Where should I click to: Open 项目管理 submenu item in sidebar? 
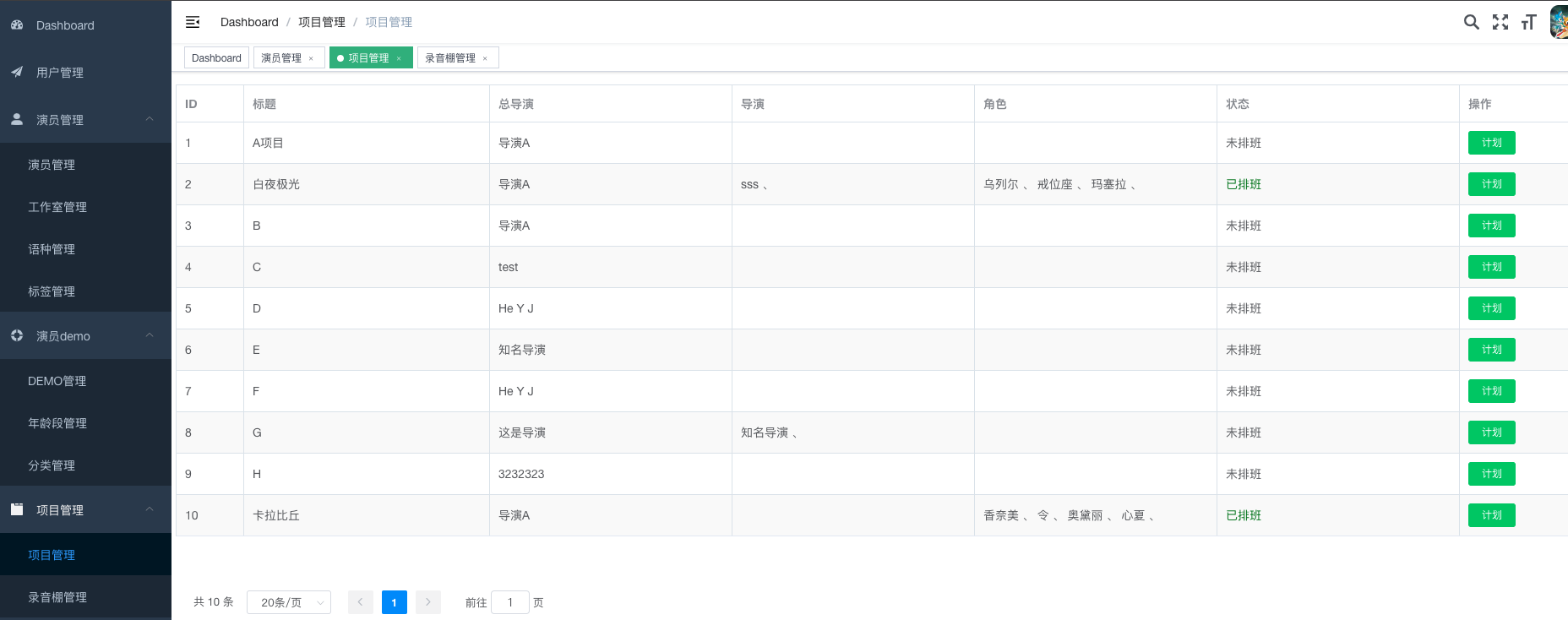point(85,555)
